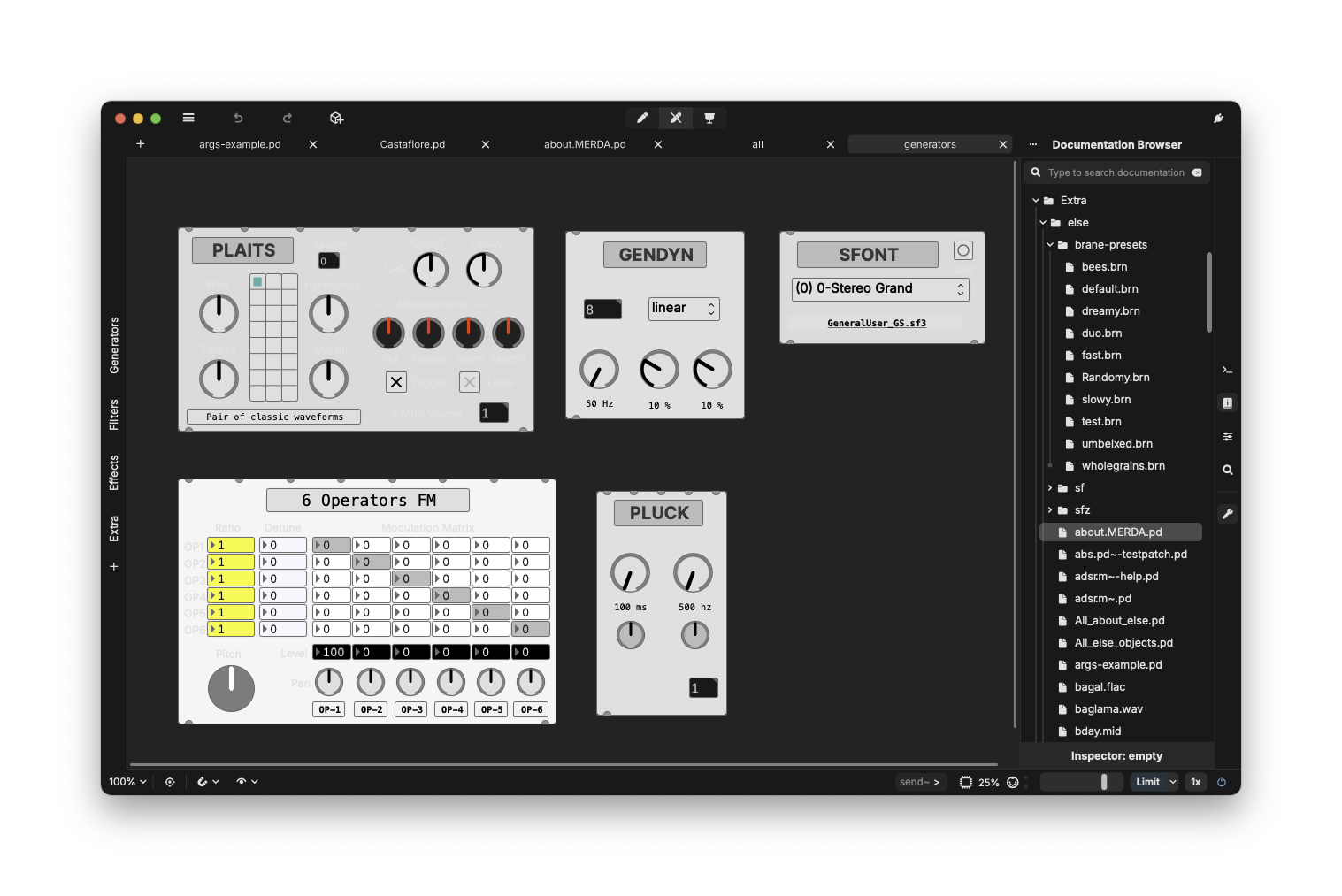This screenshot has height=896, width=1342.
Task: Open the linear interpolation dropdown in GENDYN
Action: [x=684, y=309]
